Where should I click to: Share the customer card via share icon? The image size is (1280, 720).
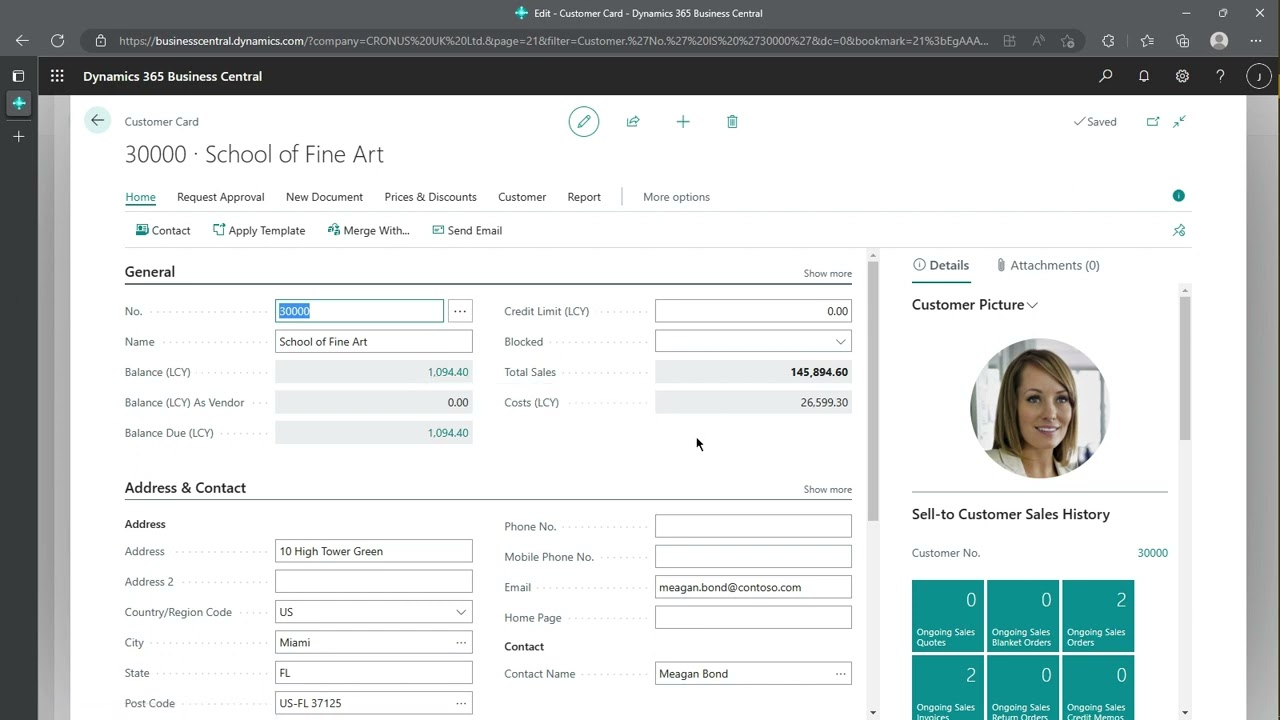(633, 122)
